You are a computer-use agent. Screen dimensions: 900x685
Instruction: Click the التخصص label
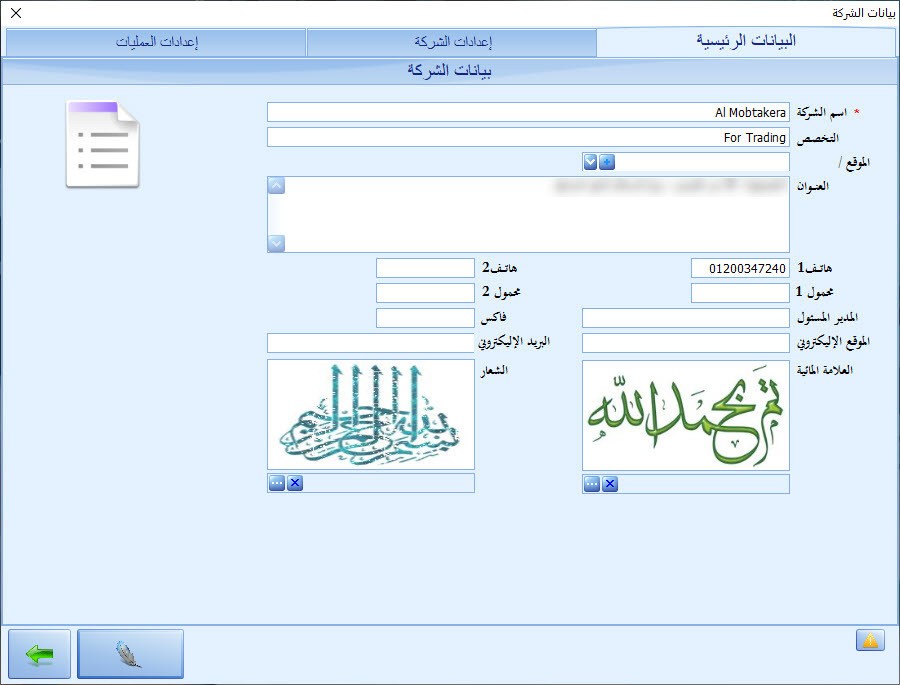point(817,138)
